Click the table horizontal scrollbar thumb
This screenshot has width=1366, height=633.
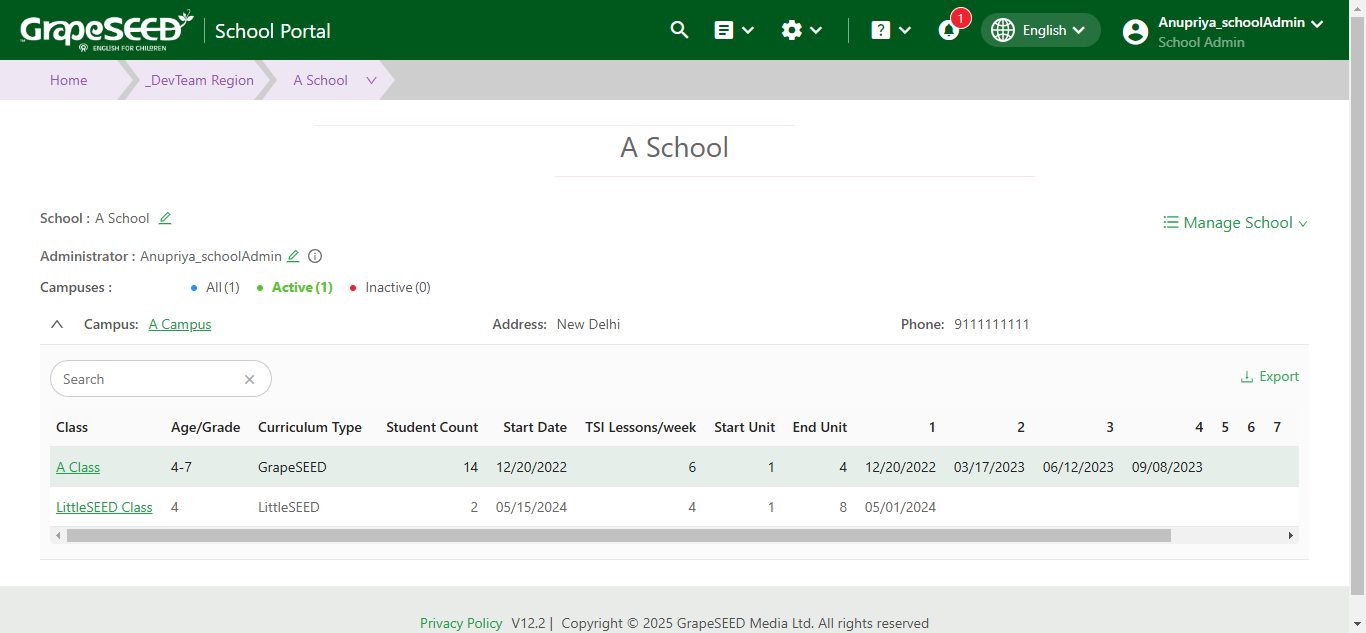618,536
